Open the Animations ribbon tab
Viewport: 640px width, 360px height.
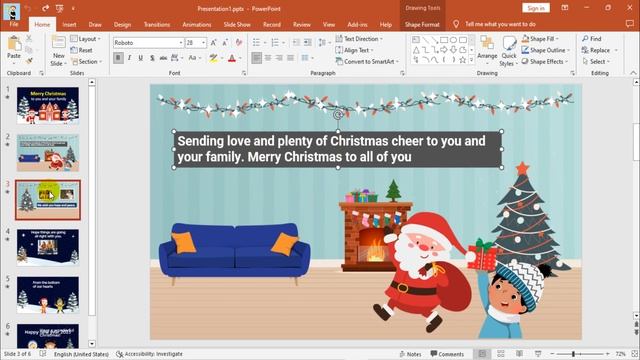tap(197, 24)
